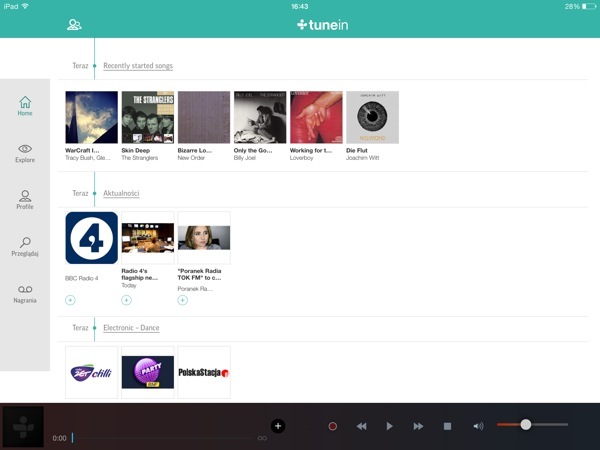Image resolution: width=600 pixels, height=450 pixels.
Task: Click the Die Flut song title
Action: 357,150
